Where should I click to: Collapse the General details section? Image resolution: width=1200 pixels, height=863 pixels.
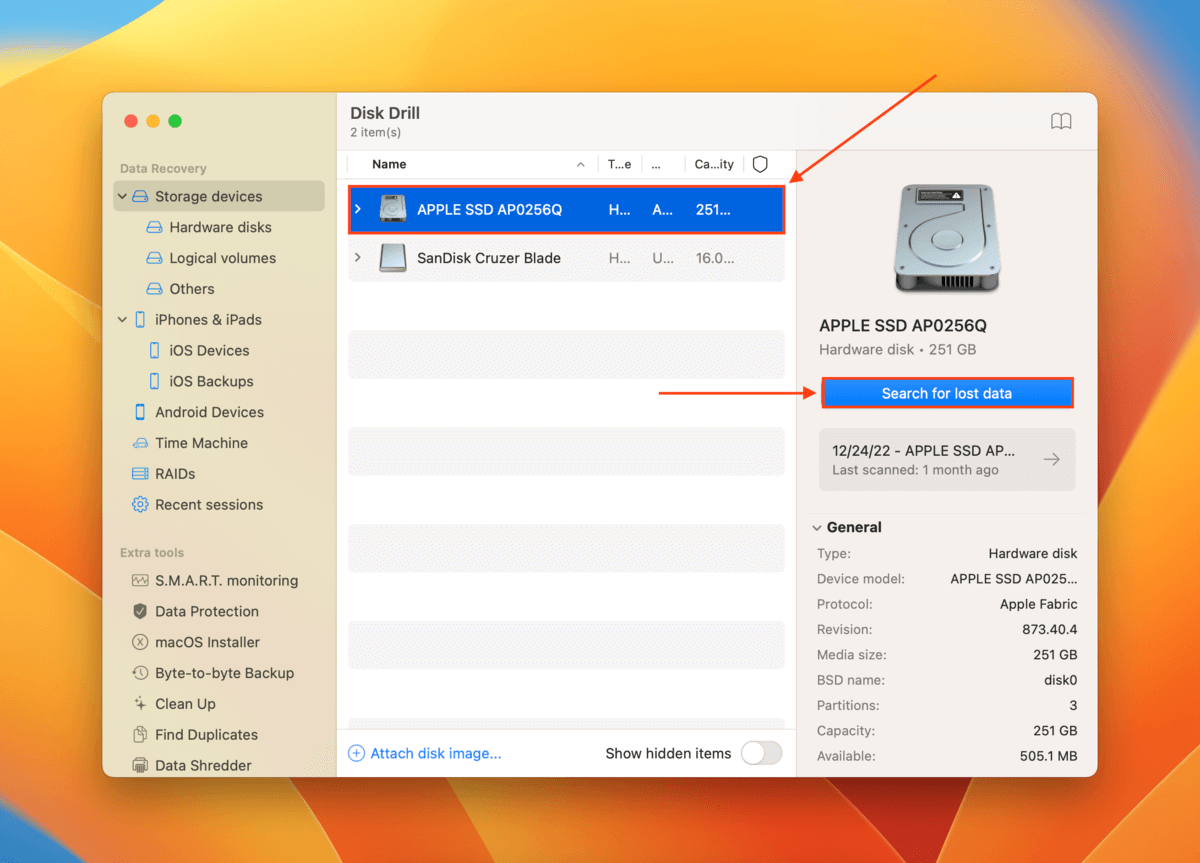pyautogui.click(x=817, y=528)
